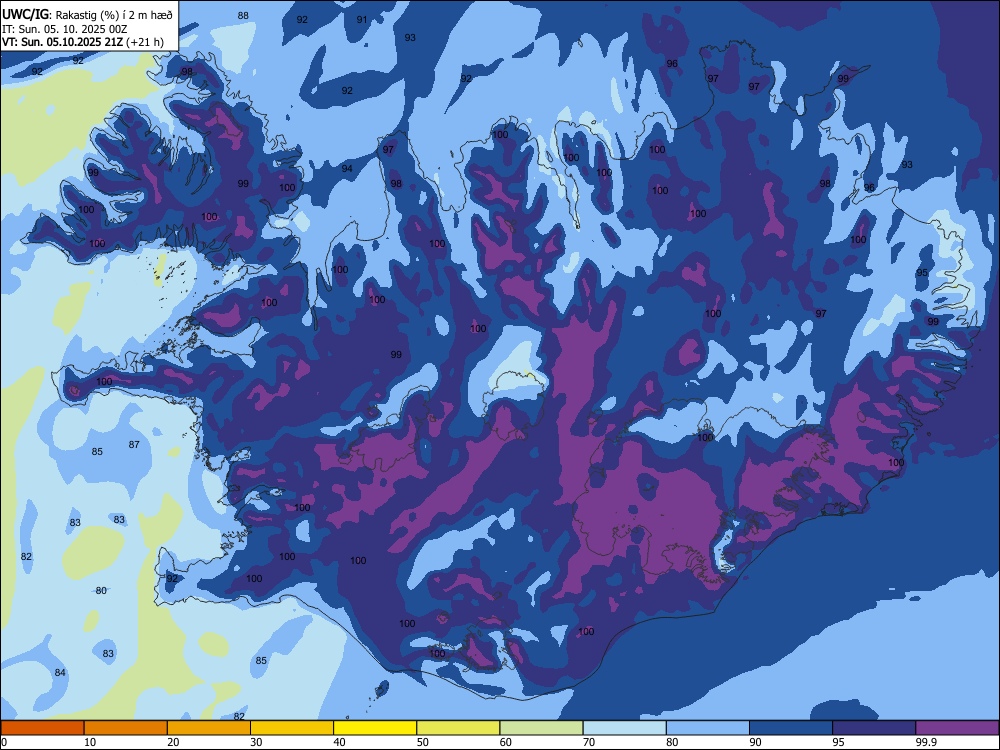1000x750 pixels.
Task: Click the '84' humidity value on the map
Action: pos(60,672)
